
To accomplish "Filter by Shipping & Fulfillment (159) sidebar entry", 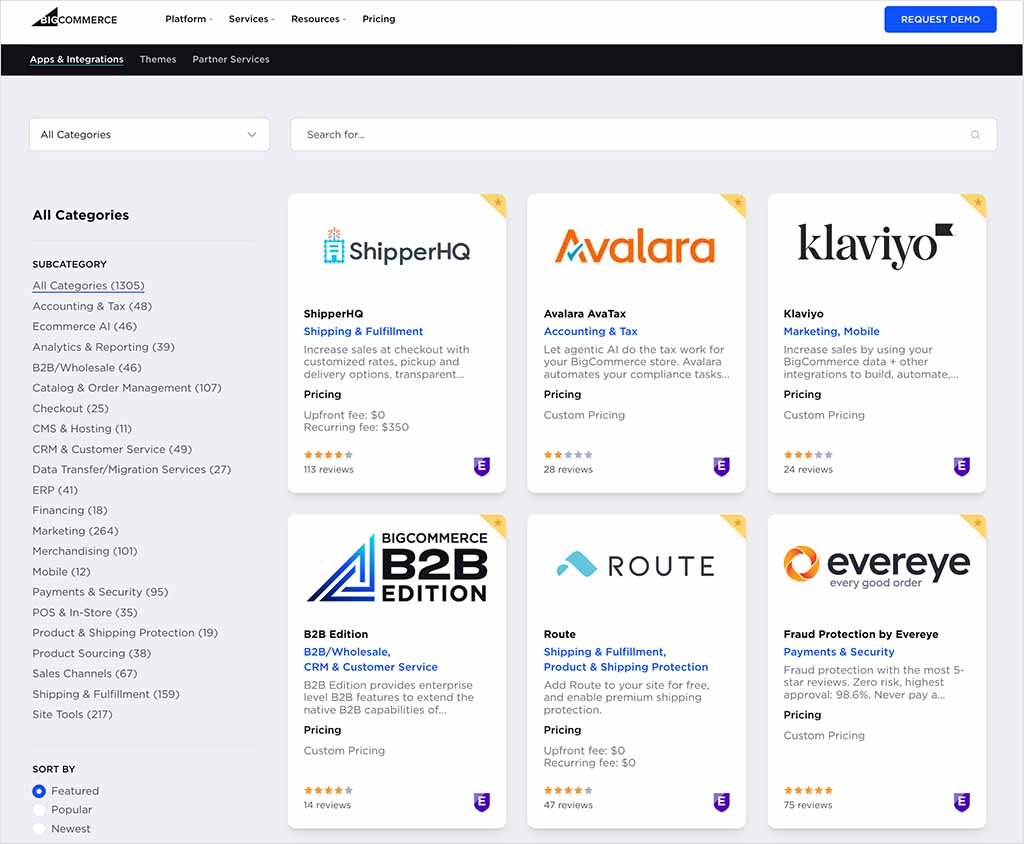I will coord(106,694).
